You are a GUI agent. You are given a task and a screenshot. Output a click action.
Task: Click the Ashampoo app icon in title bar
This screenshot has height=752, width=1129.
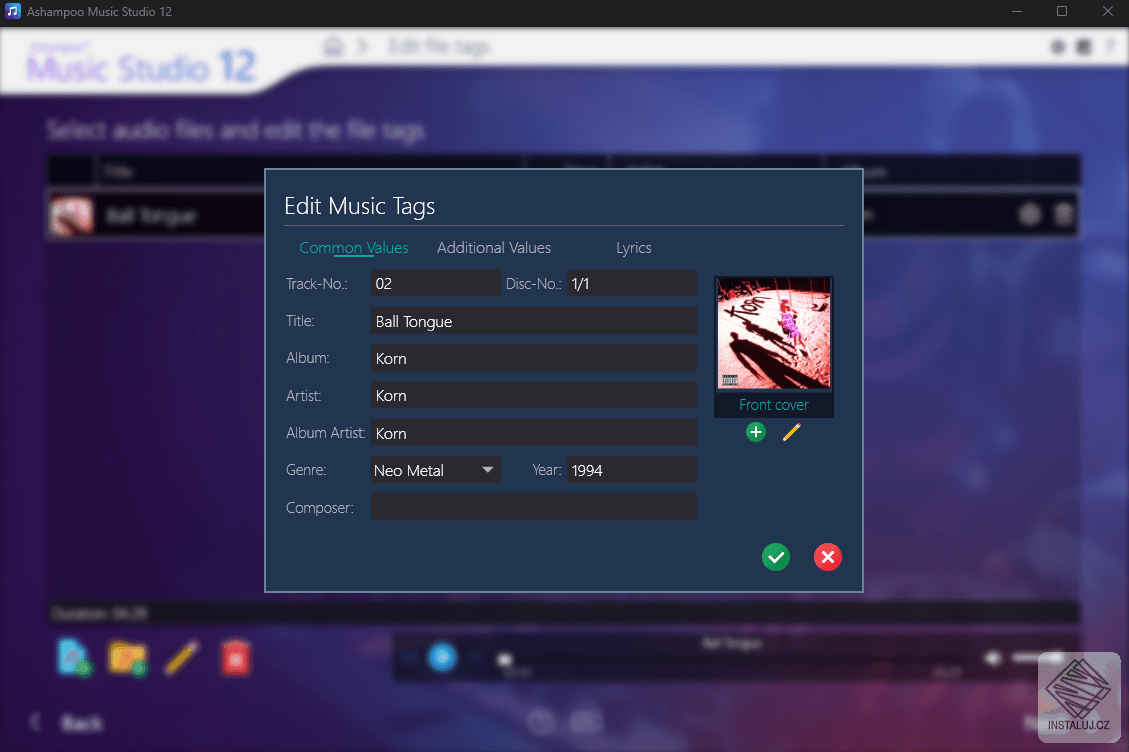pyautogui.click(x=13, y=12)
